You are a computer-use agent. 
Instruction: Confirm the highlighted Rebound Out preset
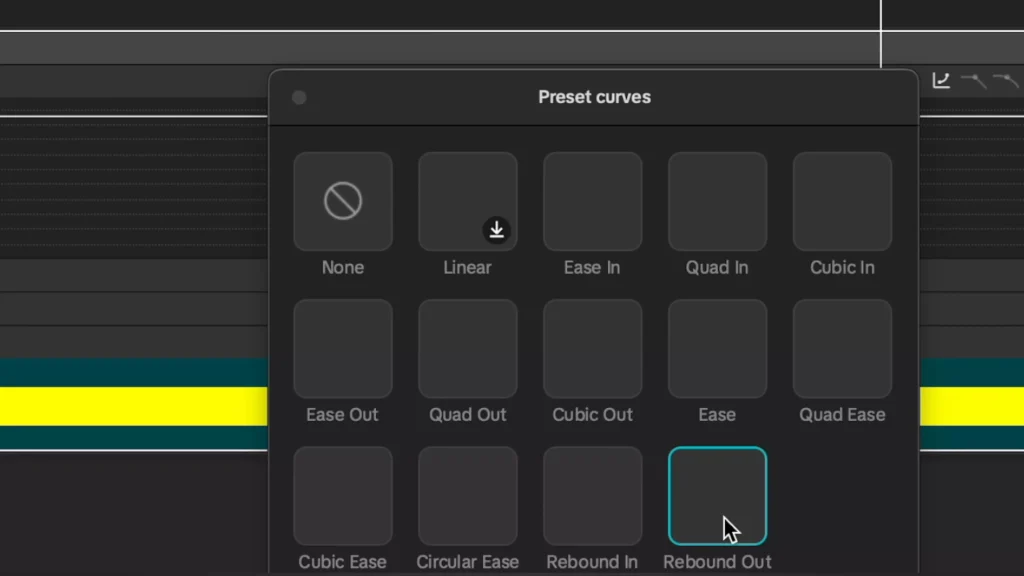coord(717,495)
